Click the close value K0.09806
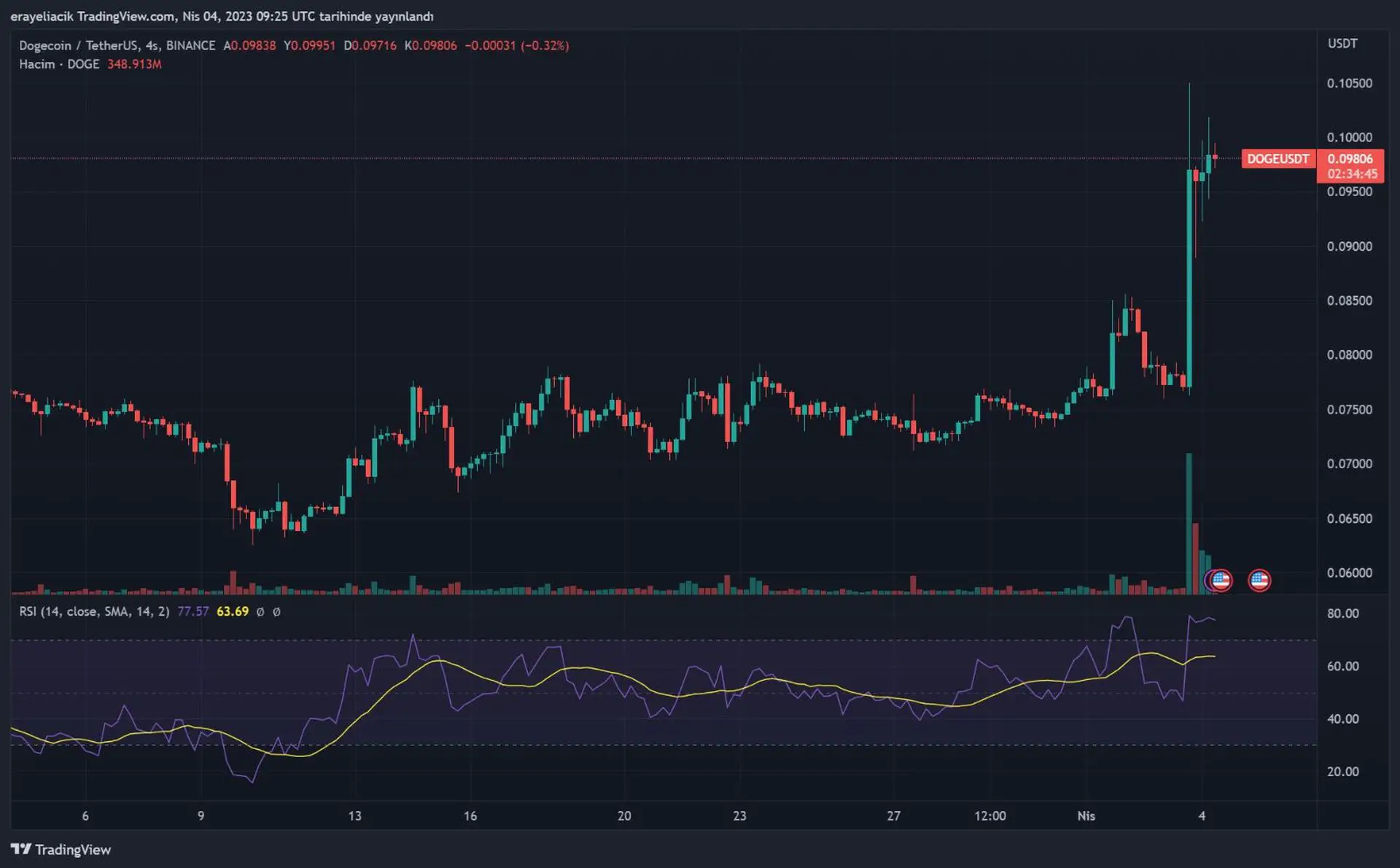This screenshot has width=1400, height=868. pyautogui.click(x=431, y=45)
